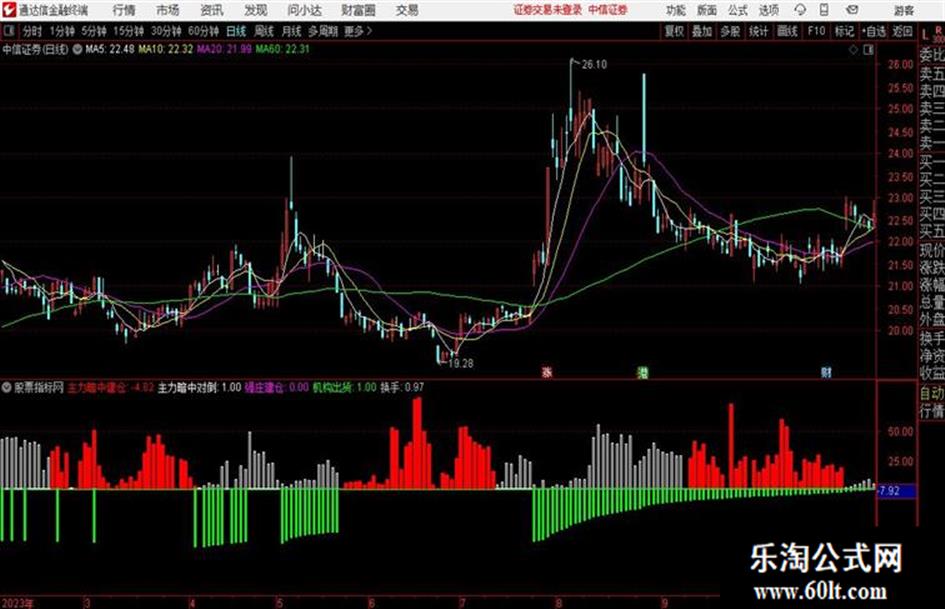Click the MA60: 22.31 label
The image size is (945, 609).
tap(283, 49)
